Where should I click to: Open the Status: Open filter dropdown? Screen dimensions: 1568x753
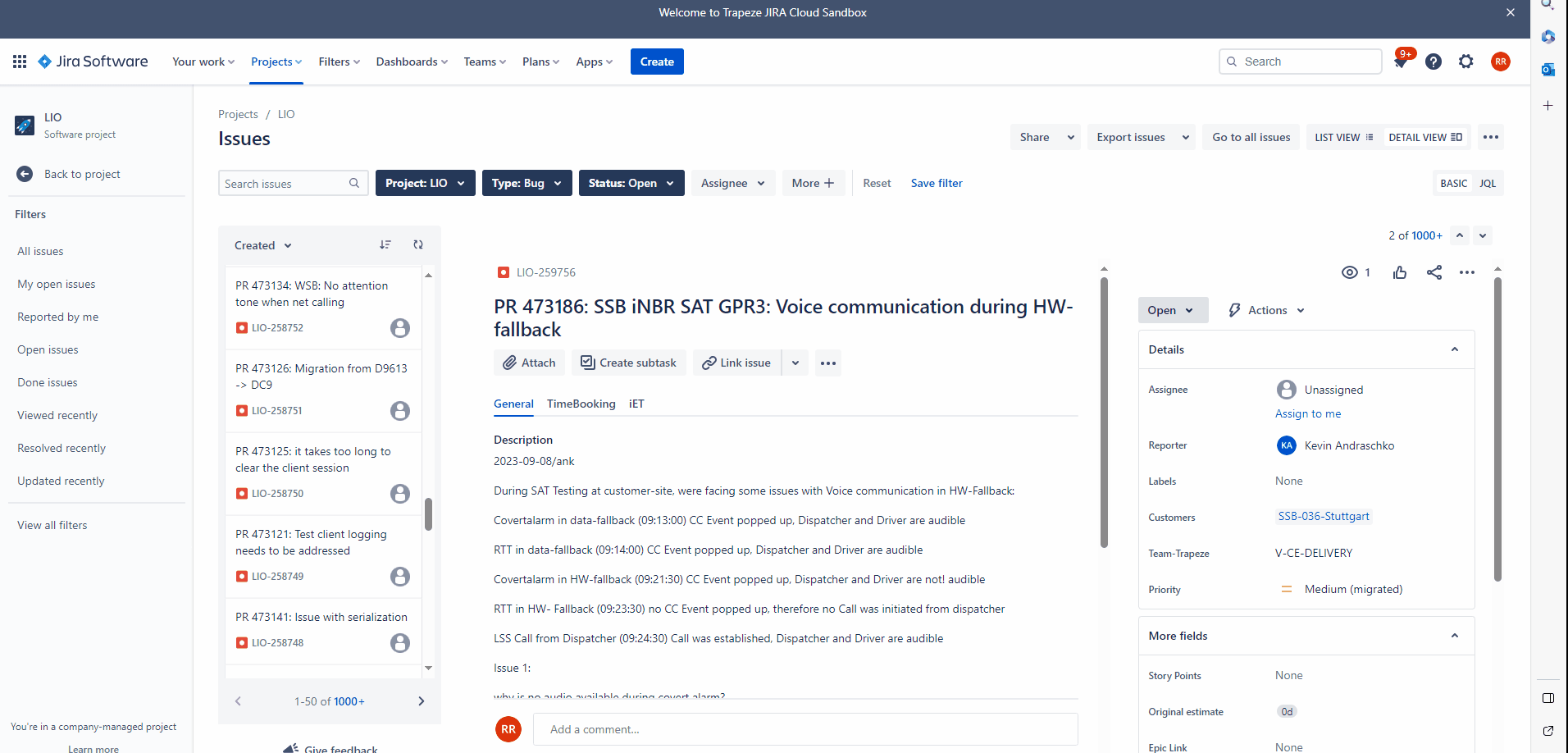click(631, 183)
